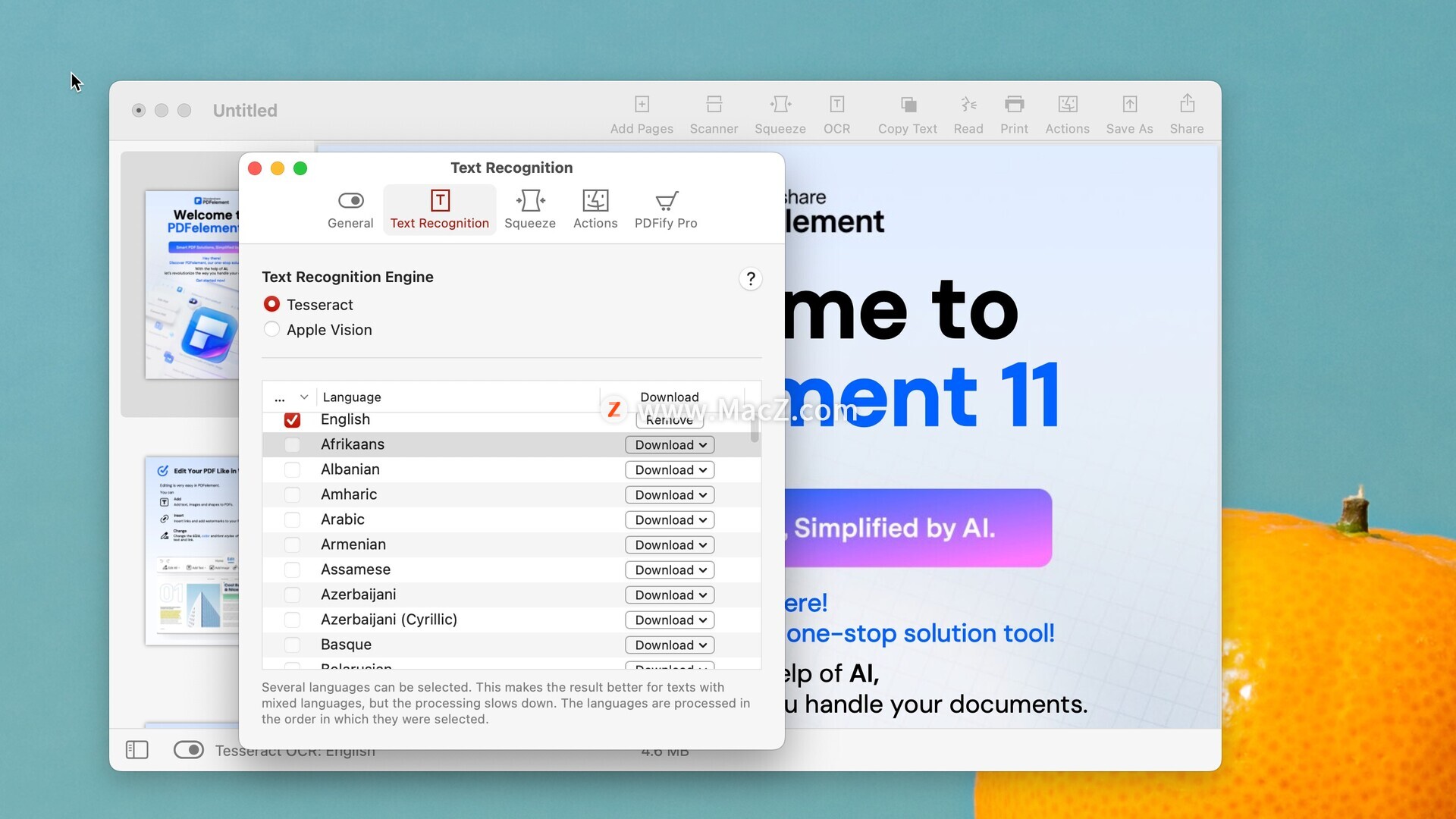Open the help question mark button

click(x=750, y=279)
